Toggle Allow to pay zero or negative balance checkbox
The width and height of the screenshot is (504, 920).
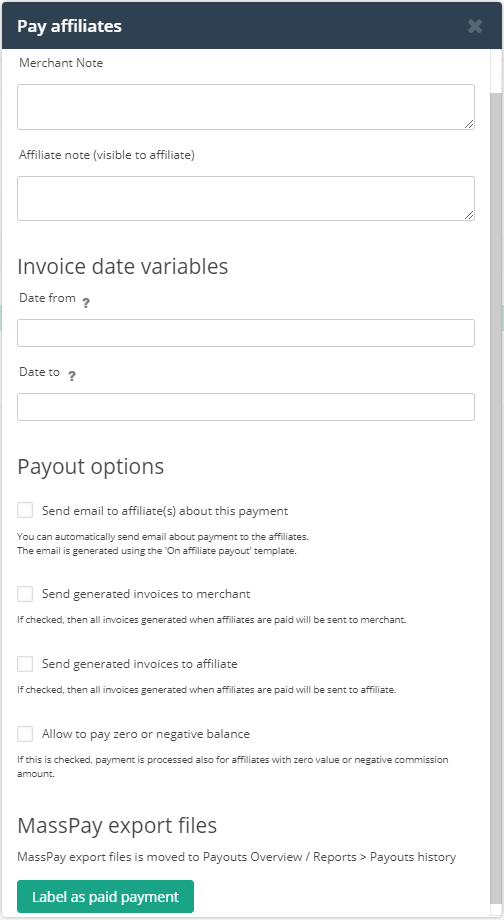25,733
